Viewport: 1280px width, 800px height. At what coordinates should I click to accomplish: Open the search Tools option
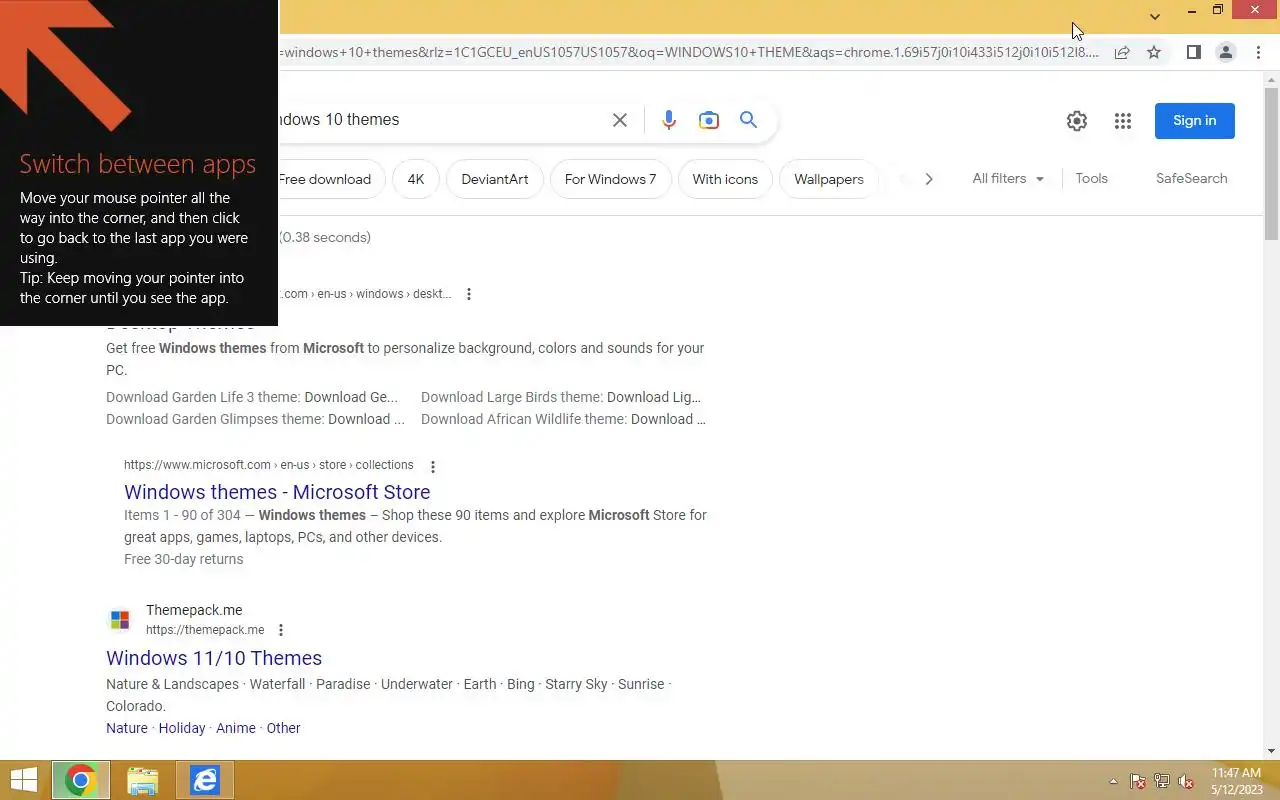[x=1091, y=178]
